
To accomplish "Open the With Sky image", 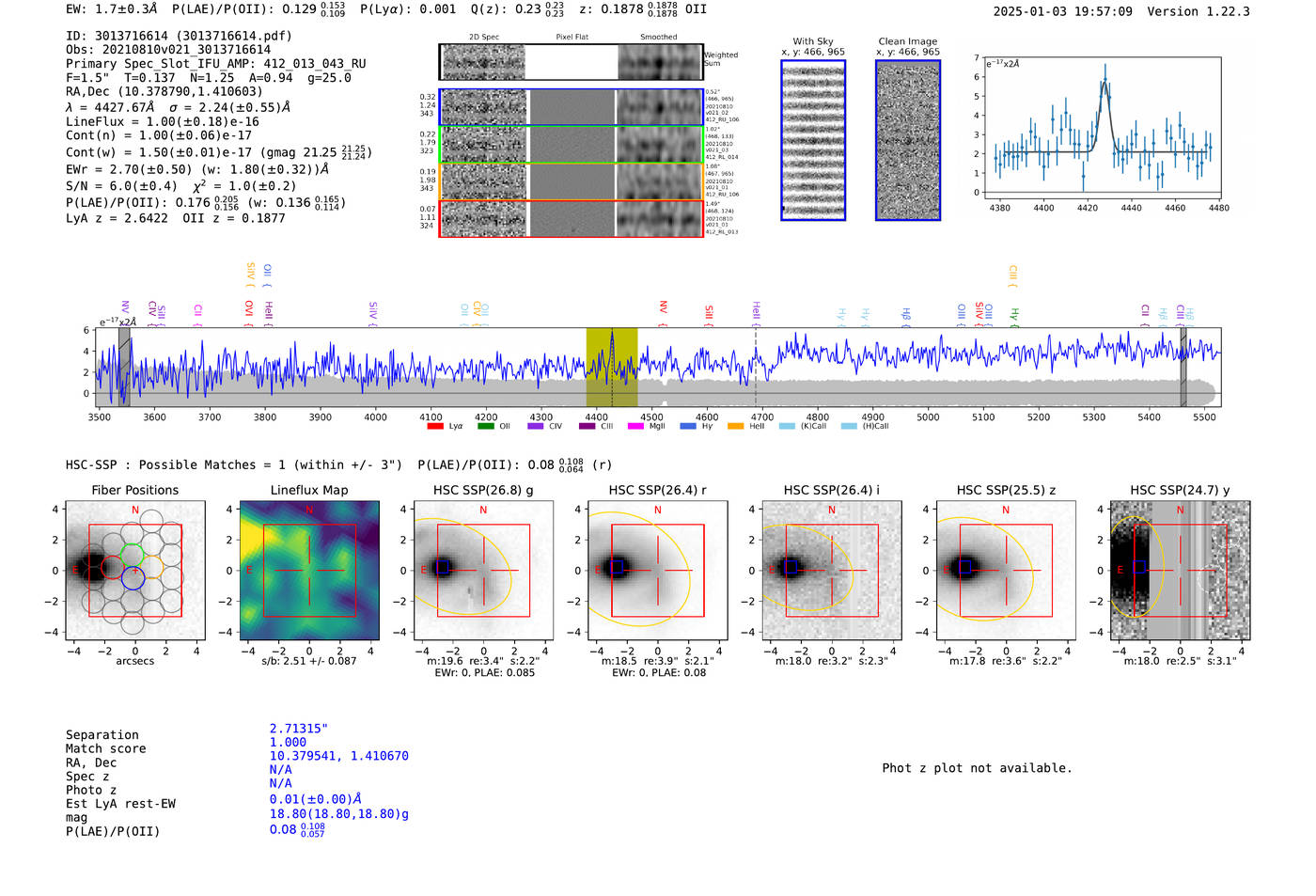I will pyautogui.click(x=813, y=140).
